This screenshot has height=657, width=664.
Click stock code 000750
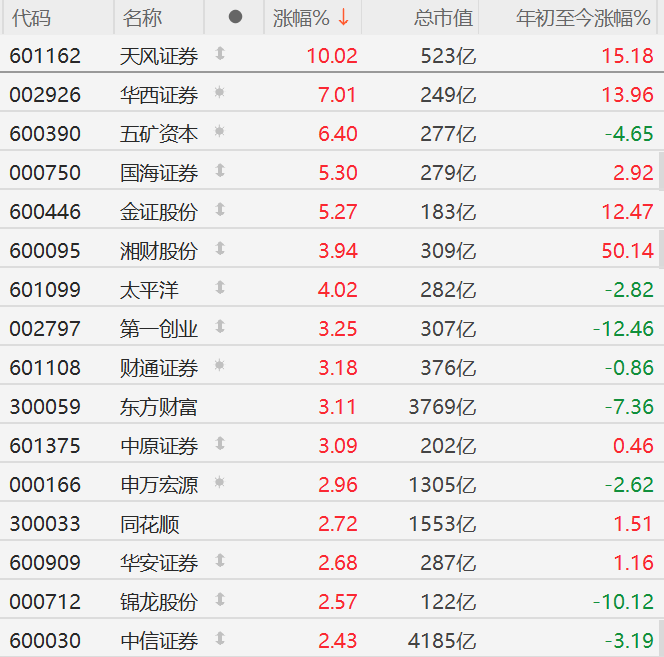pos(45,173)
